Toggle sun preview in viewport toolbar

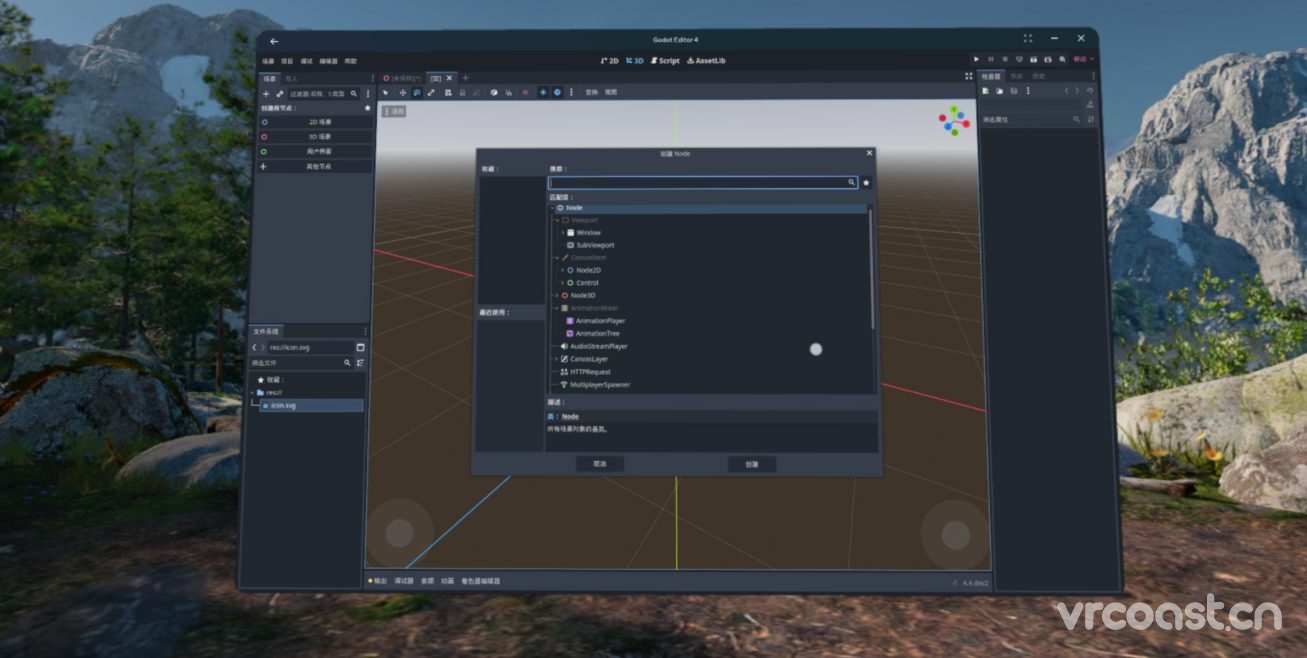pyautogui.click(x=543, y=92)
